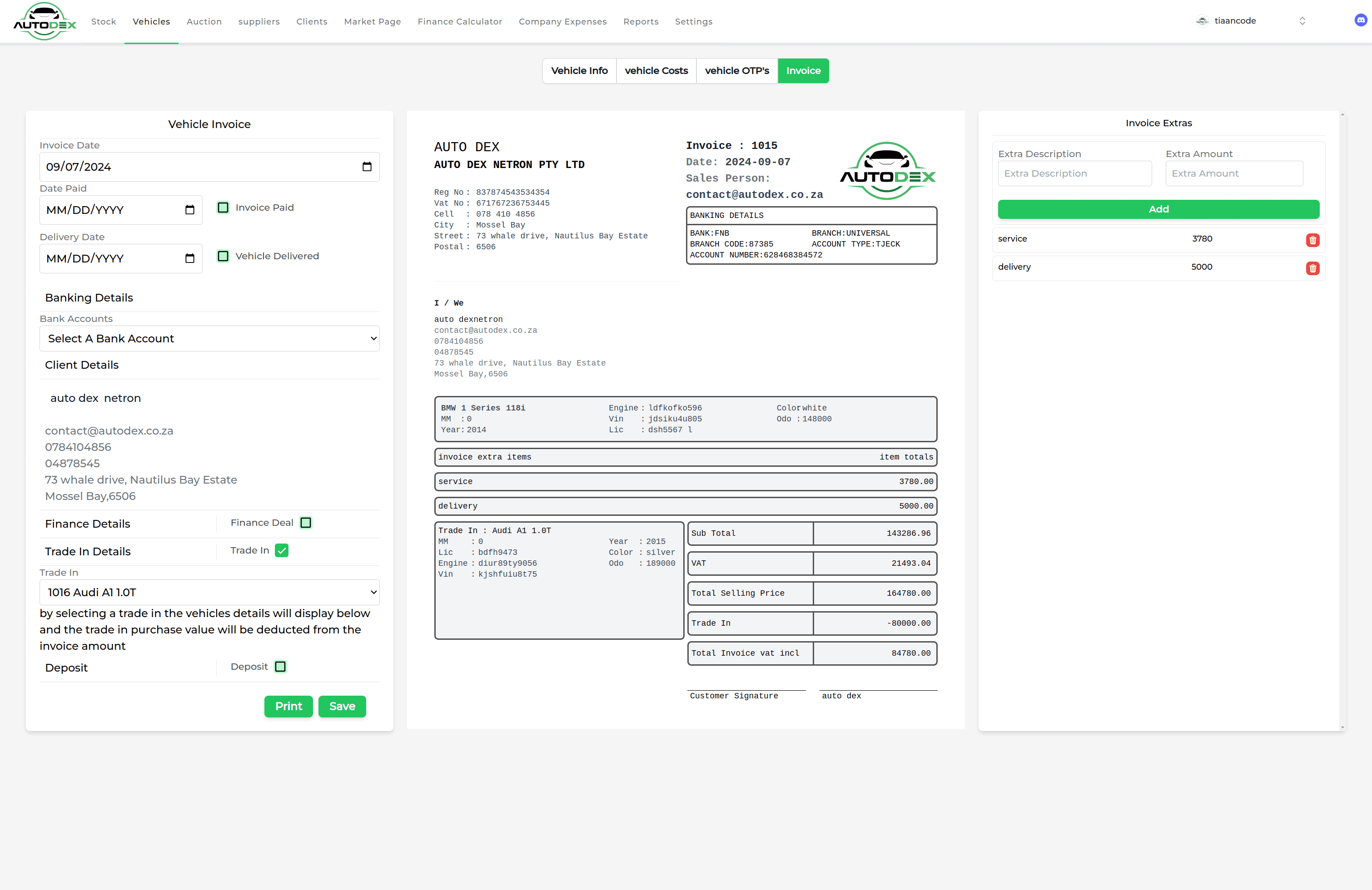The image size is (1372, 890).
Task: Select the Invoice tab
Action: coord(803,71)
